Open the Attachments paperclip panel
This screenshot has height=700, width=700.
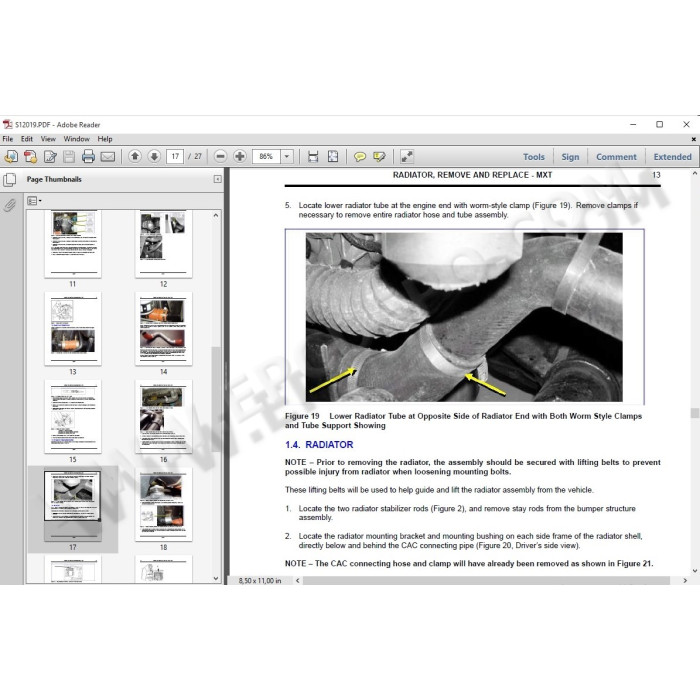tap(10, 205)
